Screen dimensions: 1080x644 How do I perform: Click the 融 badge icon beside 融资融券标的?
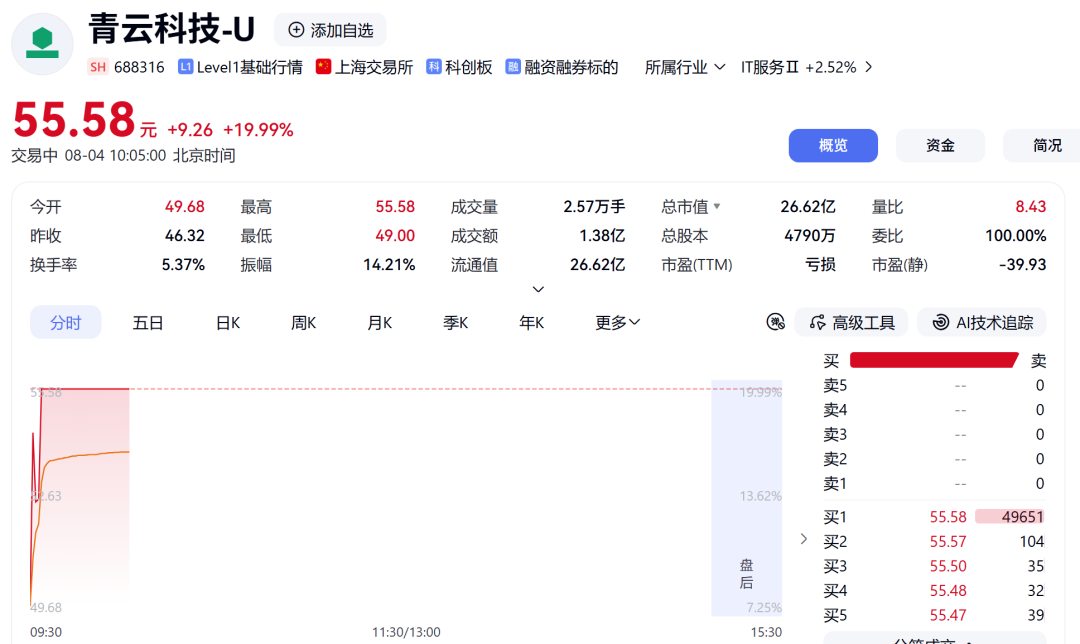[513, 67]
